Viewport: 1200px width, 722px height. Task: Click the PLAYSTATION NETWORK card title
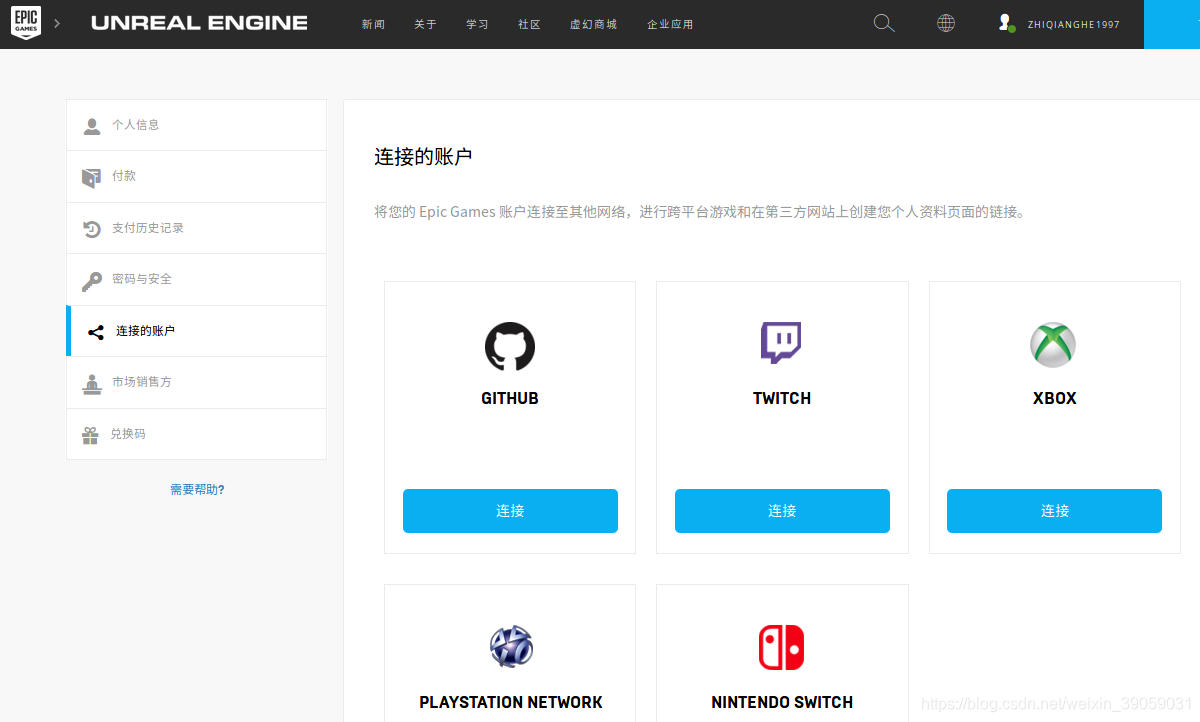pos(511,702)
